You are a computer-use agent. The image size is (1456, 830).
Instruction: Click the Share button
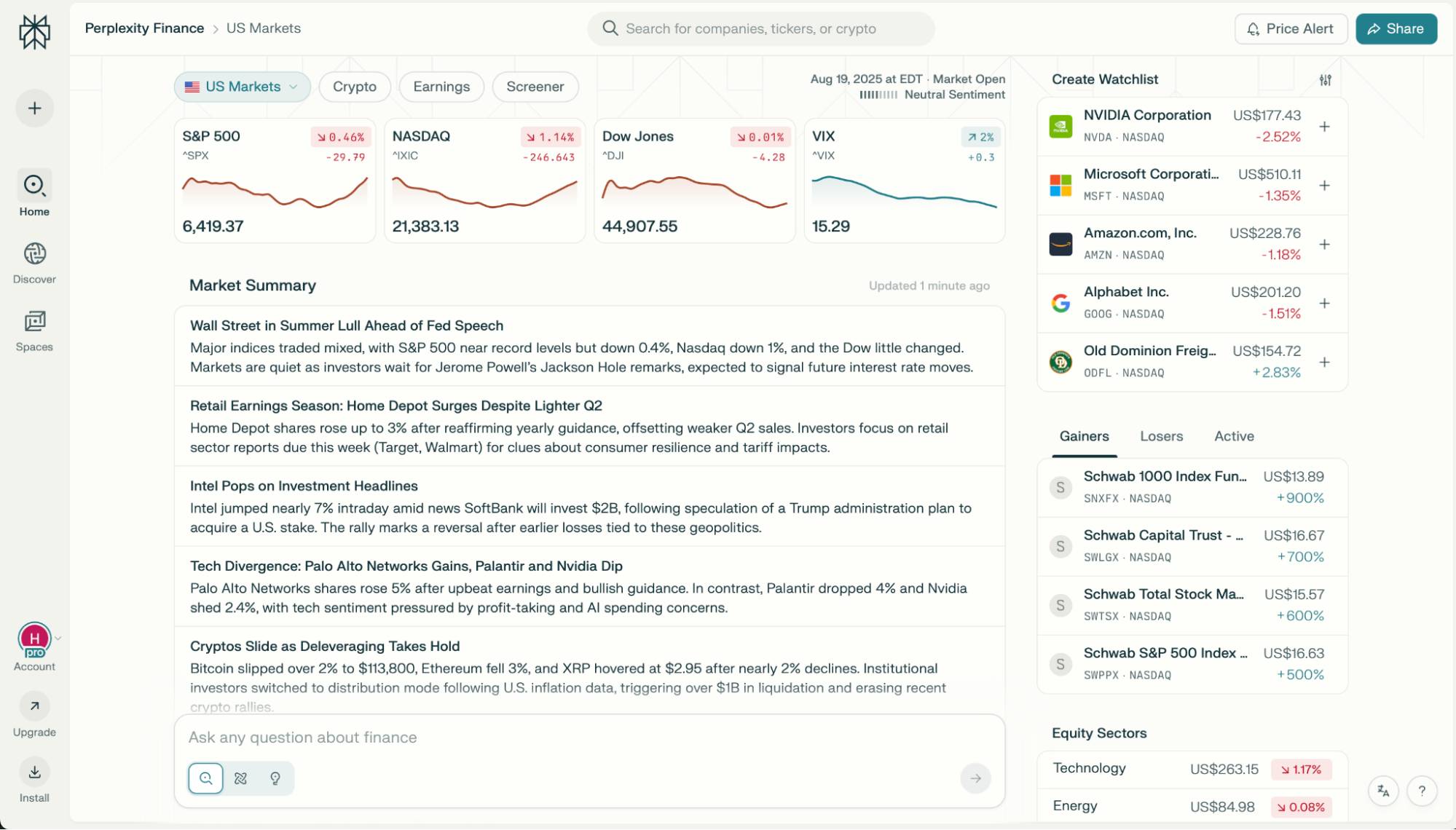coord(1396,29)
